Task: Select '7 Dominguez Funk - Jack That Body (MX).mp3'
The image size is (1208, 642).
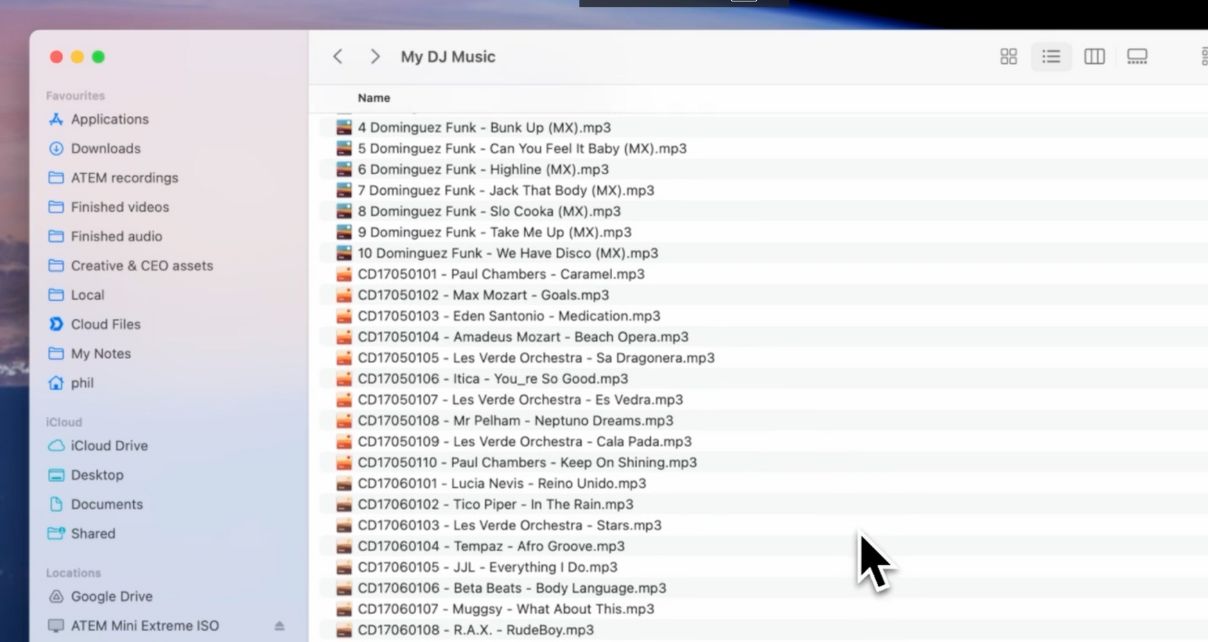Action: point(506,191)
